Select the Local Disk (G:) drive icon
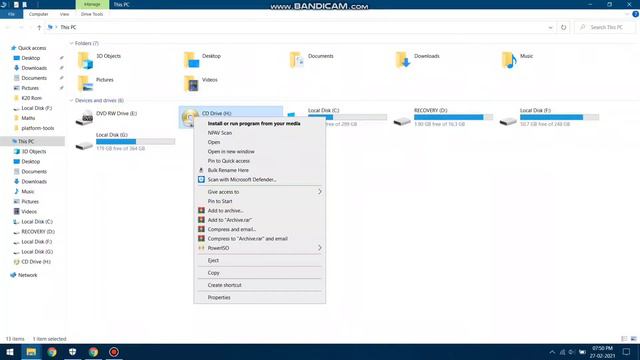The width and height of the screenshot is (640, 360). [84, 146]
